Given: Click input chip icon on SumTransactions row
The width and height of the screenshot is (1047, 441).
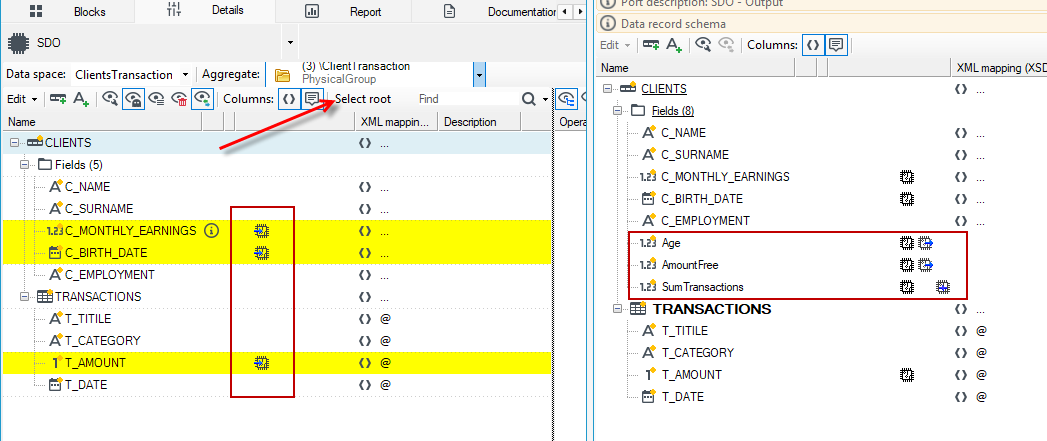Looking at the screenshot, I should 943,287.
